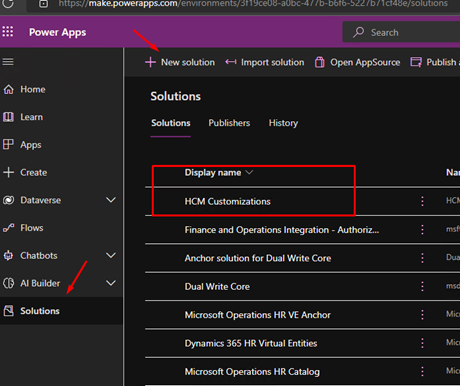Screen dimensions: 460x386
Task: Click the Learn book icon
Action: (8, 117)
